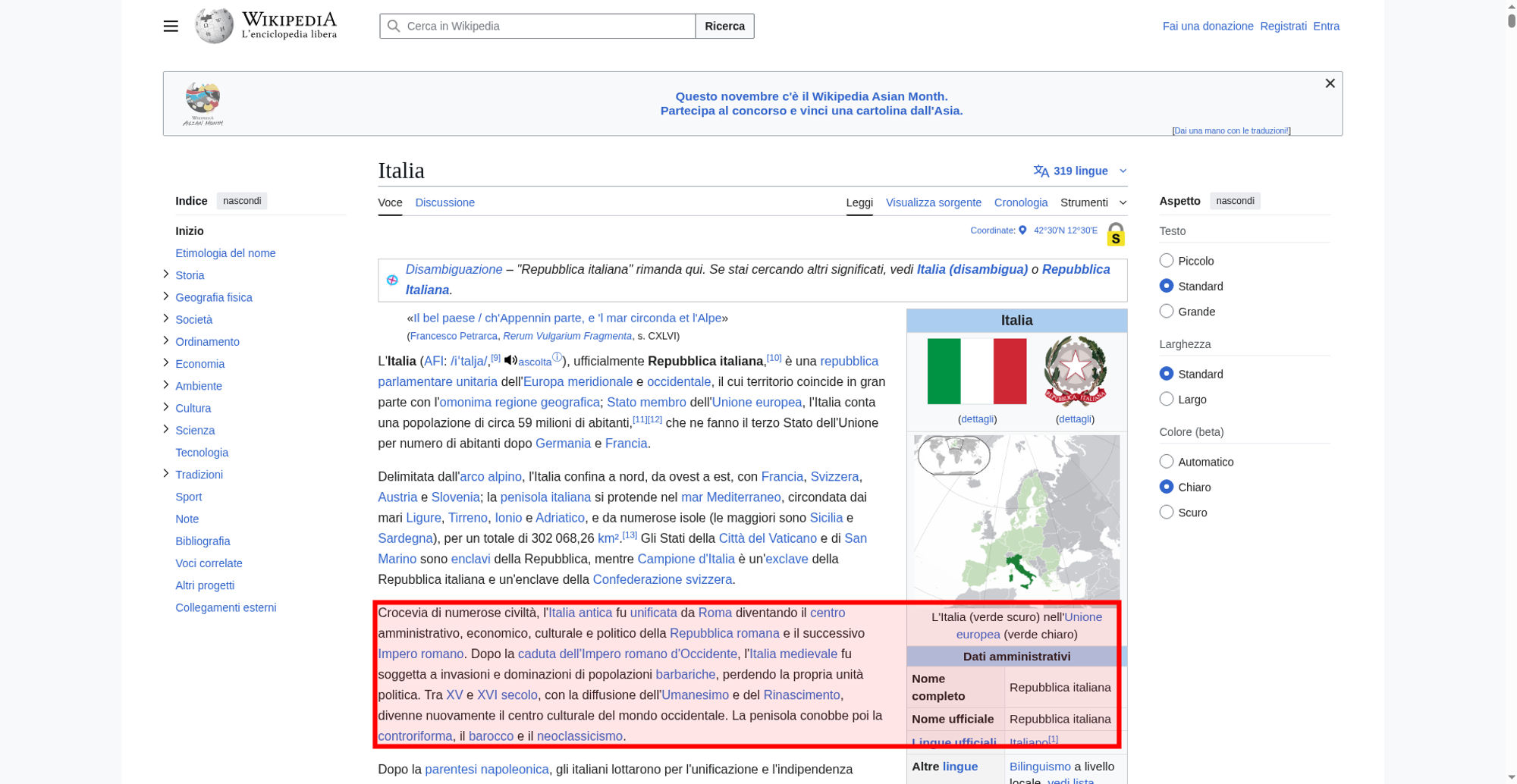Expand the Storia section in index
The image size is (1517, 784).
point(166,274)
